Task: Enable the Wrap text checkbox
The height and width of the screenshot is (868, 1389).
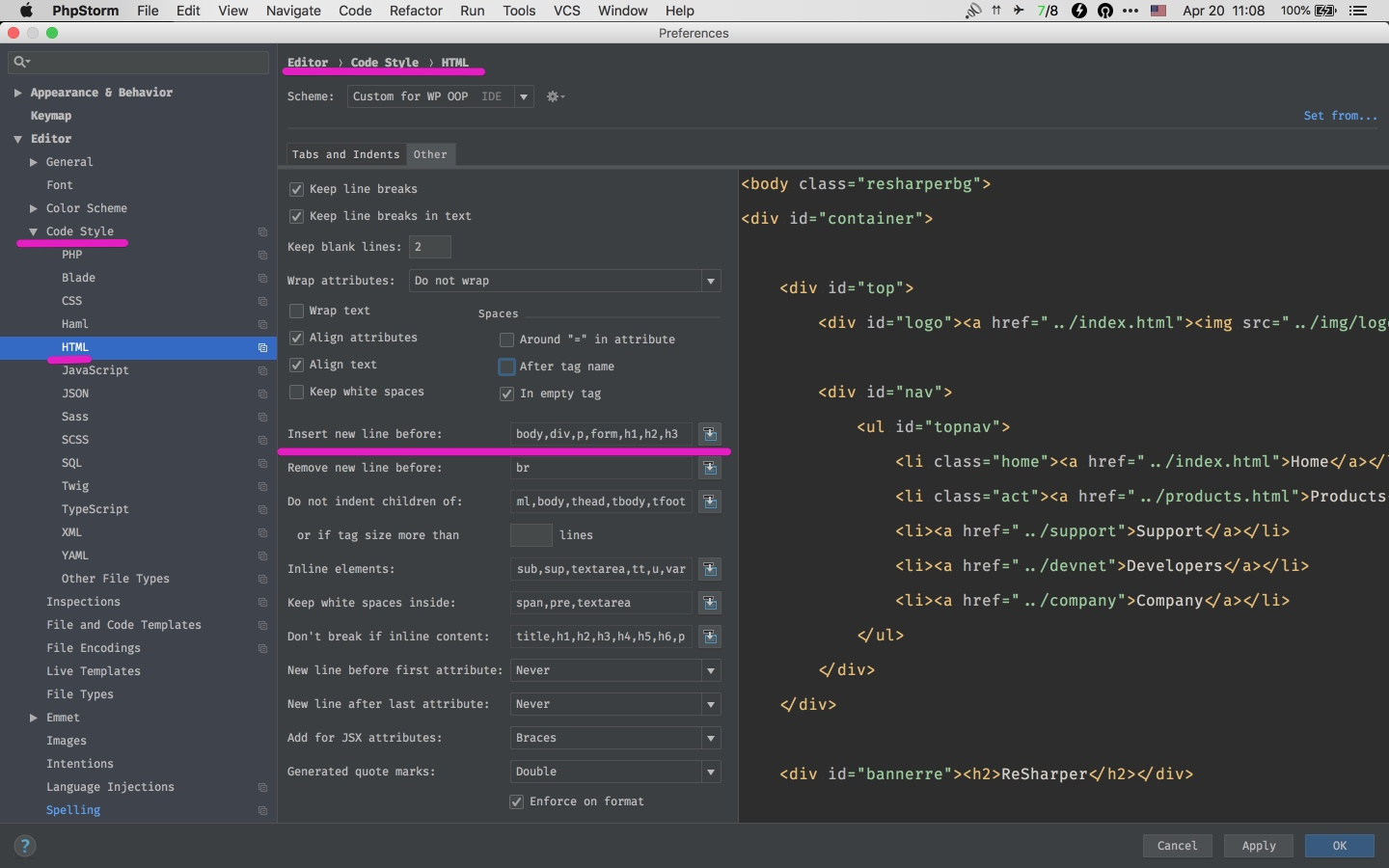Action: click(x=297, y=311)
